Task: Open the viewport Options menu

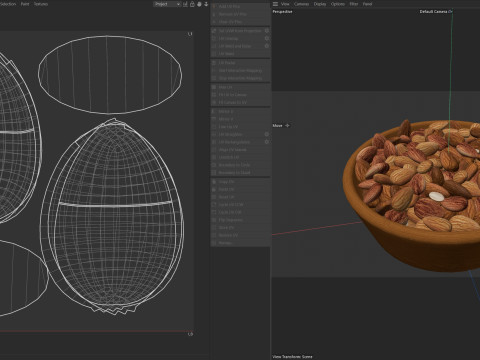Action: tap(338, 4)
